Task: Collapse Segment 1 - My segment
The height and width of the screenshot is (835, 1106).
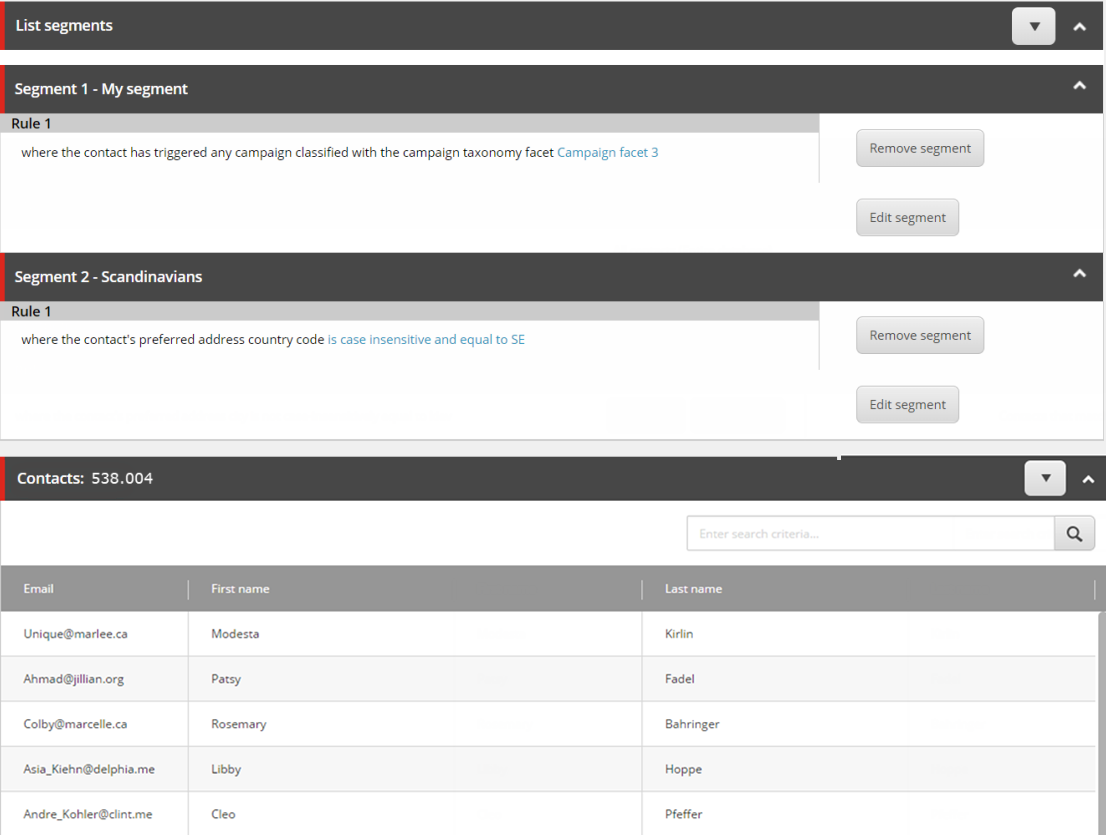Action: coord(1079,86)
